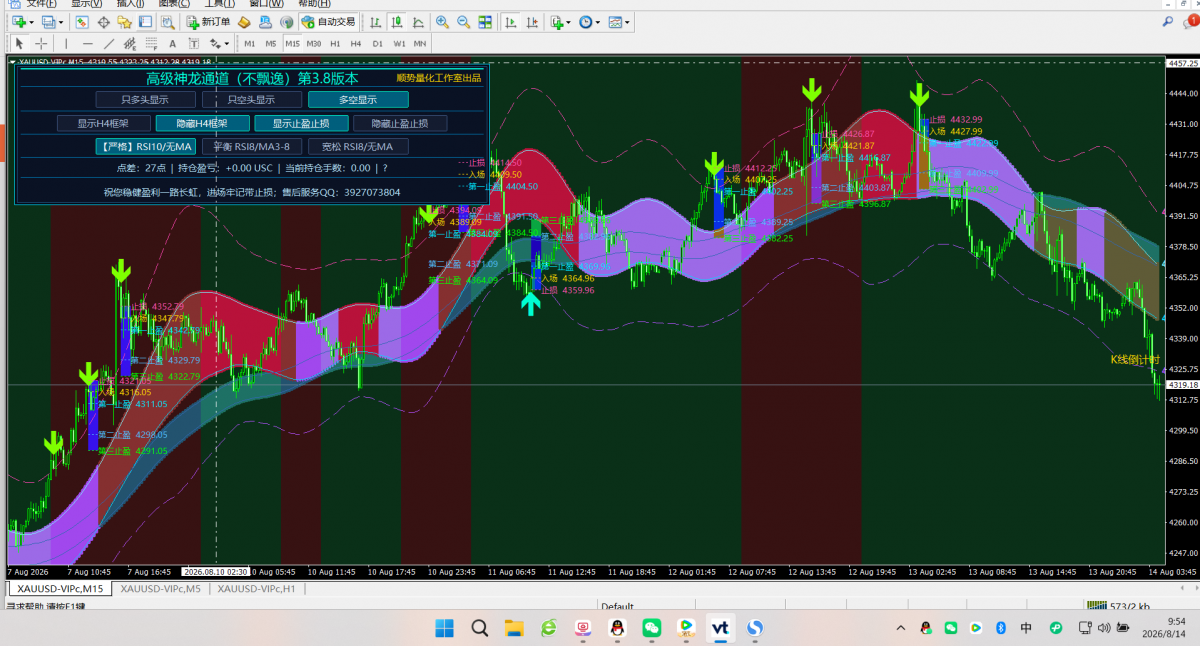Viewport: 1200px width, 646px height.
Task: Switch chart to bar chart icon
Action: [x=375, y=22]
